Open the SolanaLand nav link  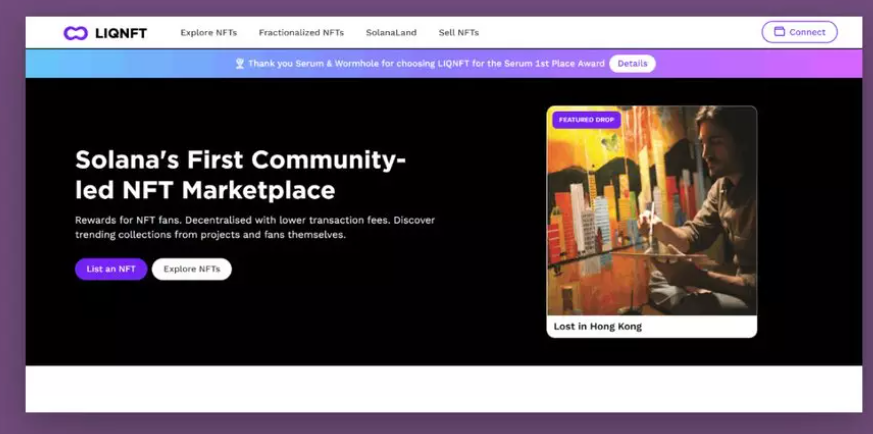[391, 33]
